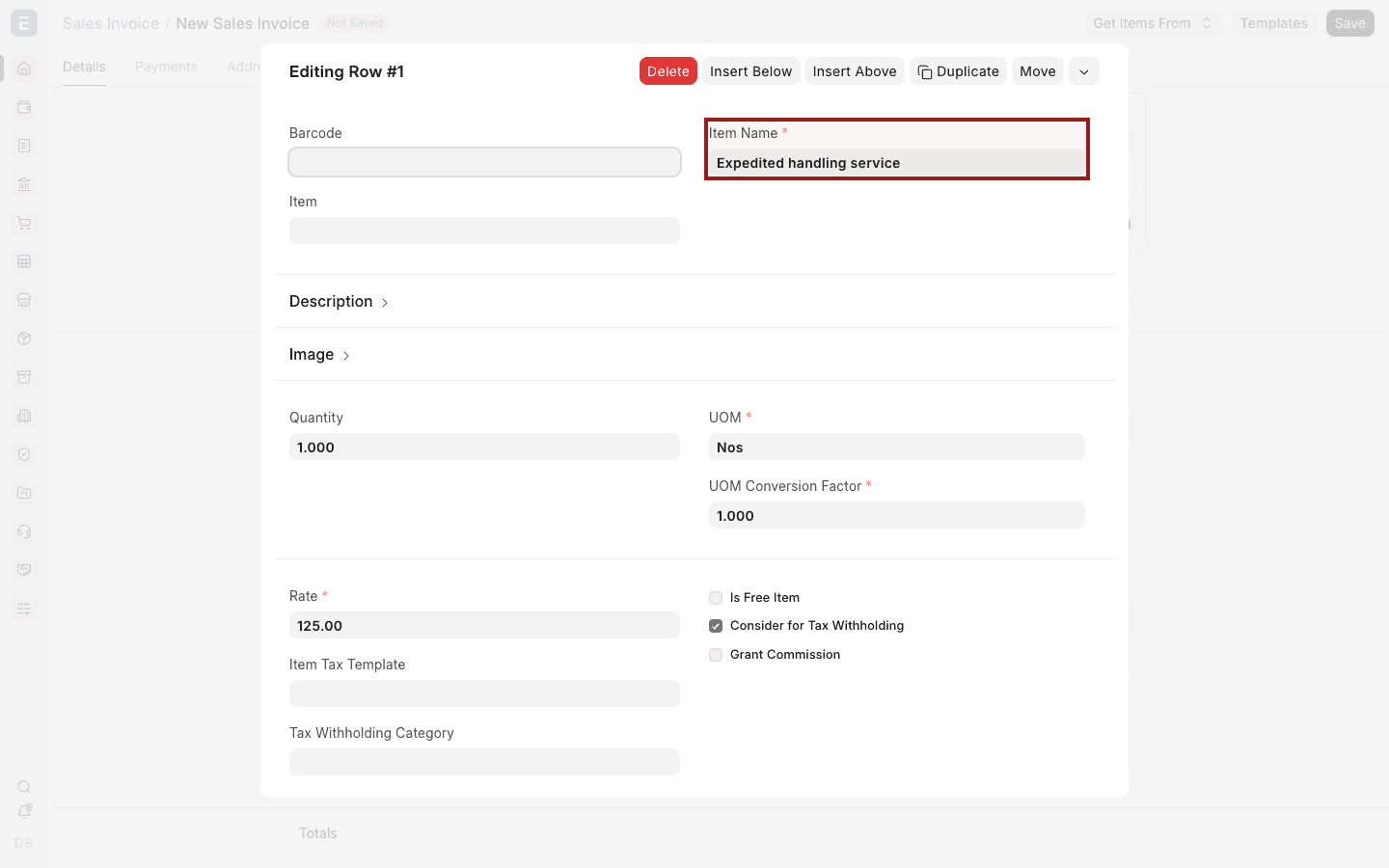Click the Rate field showing 125.00
Image resolution: width=1389 pixels, height=868 pixels.
pos(484,625)
